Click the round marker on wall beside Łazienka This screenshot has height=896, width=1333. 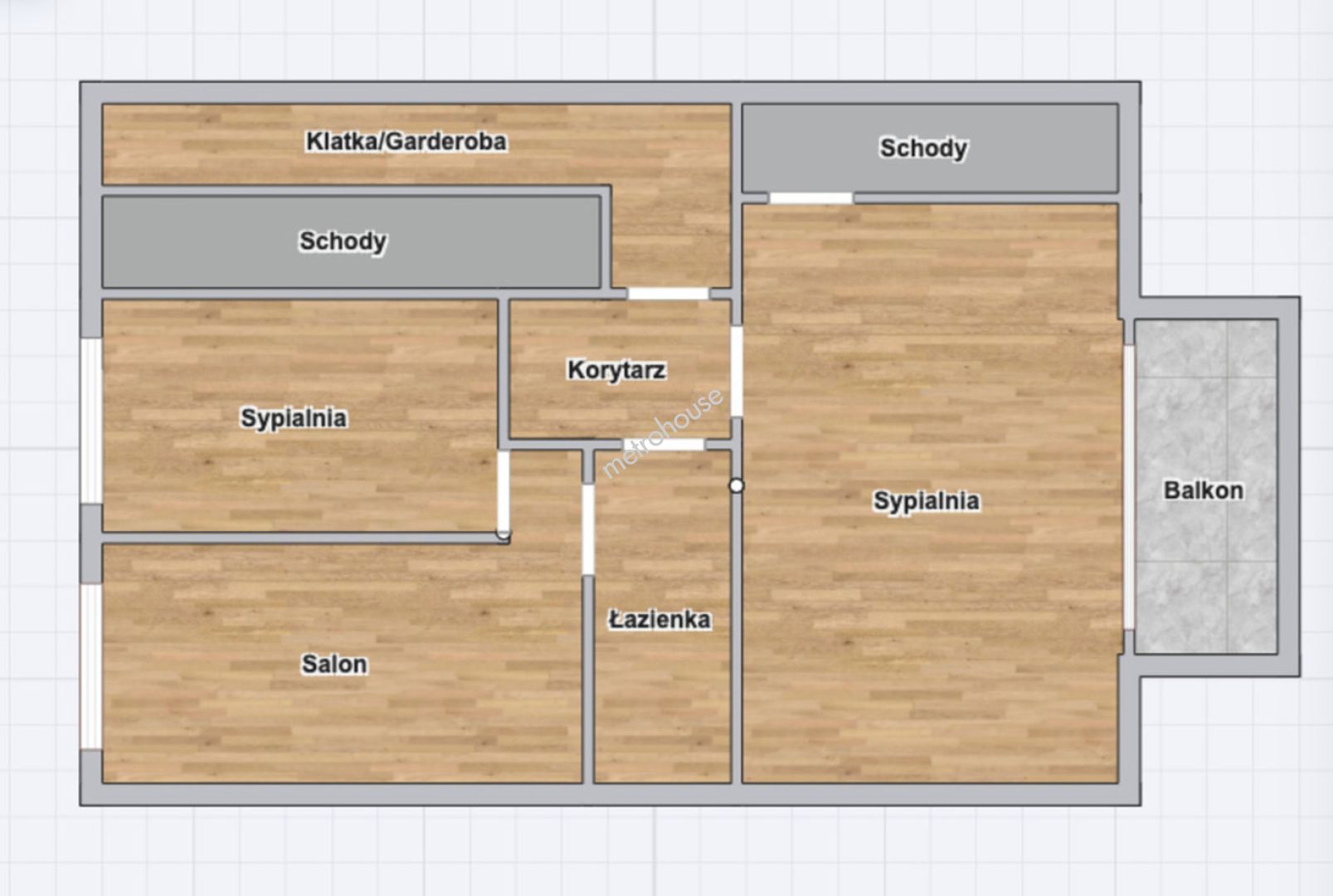pos(737,485)
